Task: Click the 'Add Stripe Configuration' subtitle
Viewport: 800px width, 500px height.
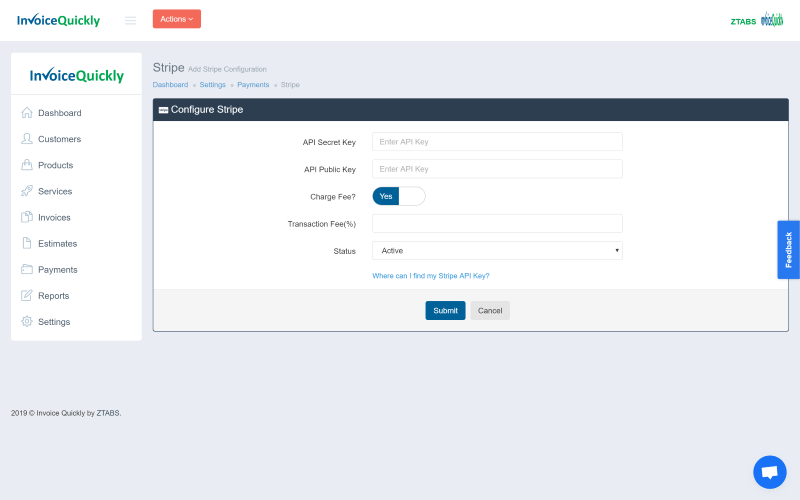Action: (227, 69)
